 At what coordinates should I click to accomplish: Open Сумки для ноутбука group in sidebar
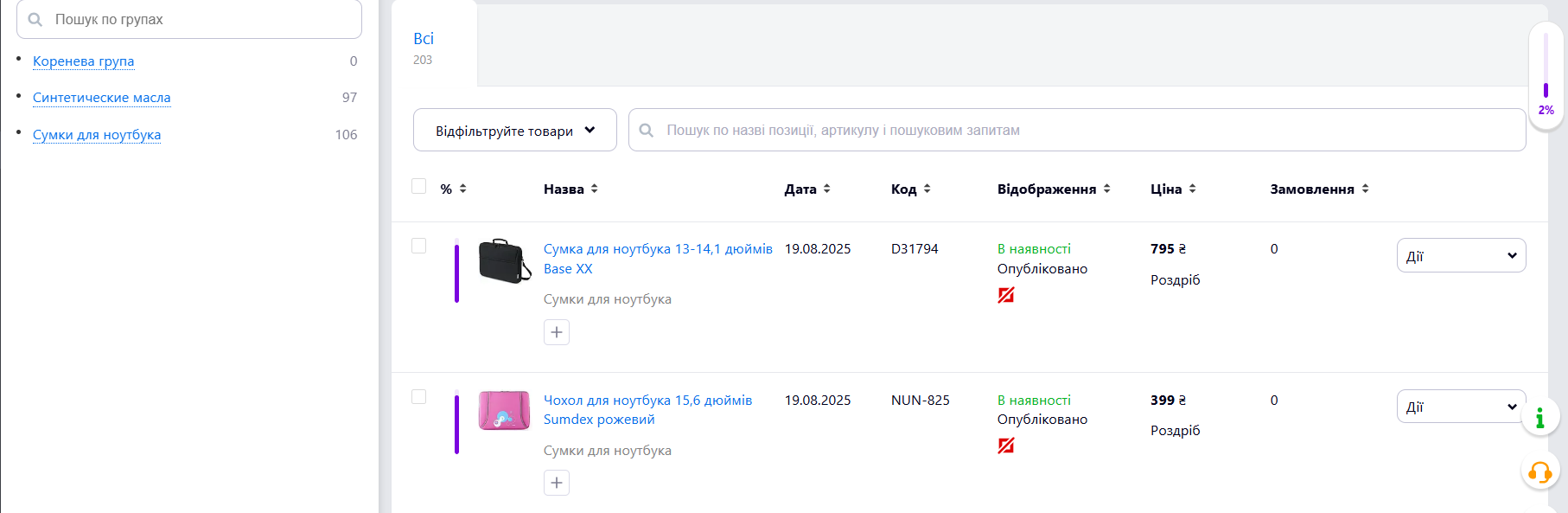pos(97,135)
